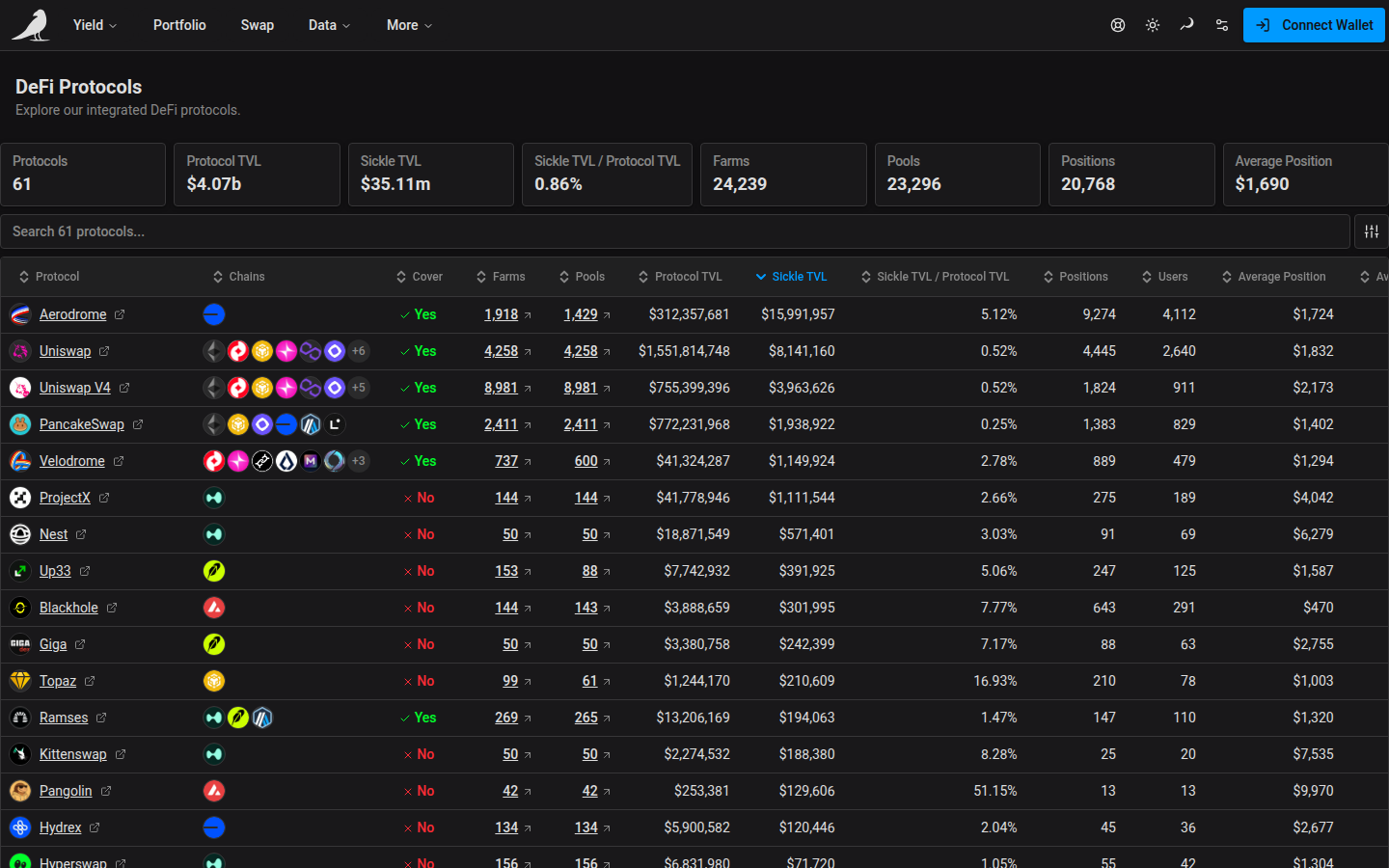Click the Nest protocol logo
The height and width of the screenshot is (868, 1389).
click(x=20, y=534)
